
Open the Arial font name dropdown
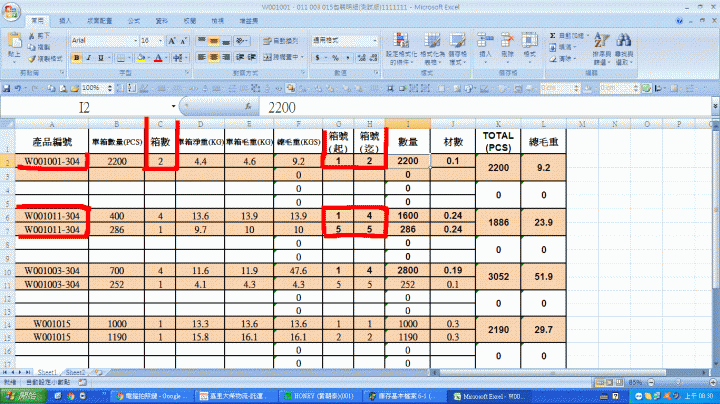[x=135, y=41]
